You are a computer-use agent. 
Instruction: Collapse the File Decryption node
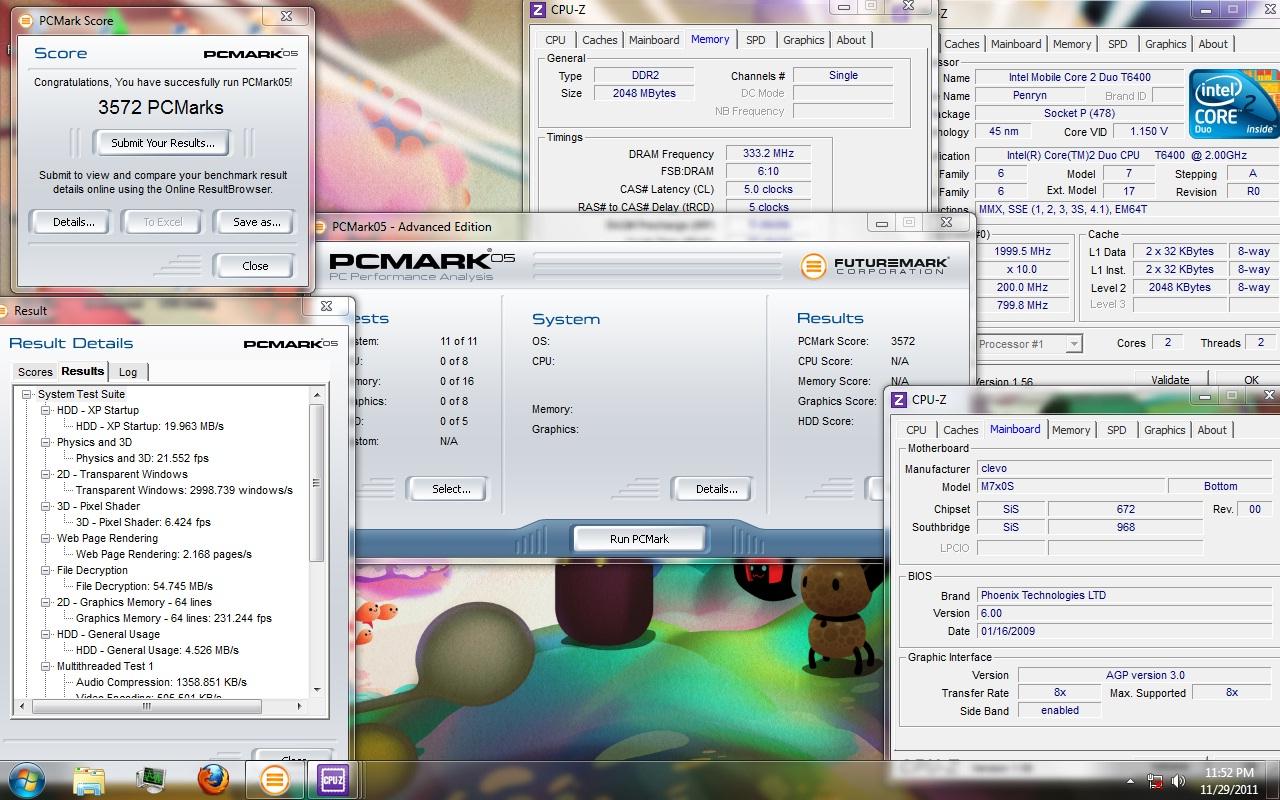click(x=46, y=570)
